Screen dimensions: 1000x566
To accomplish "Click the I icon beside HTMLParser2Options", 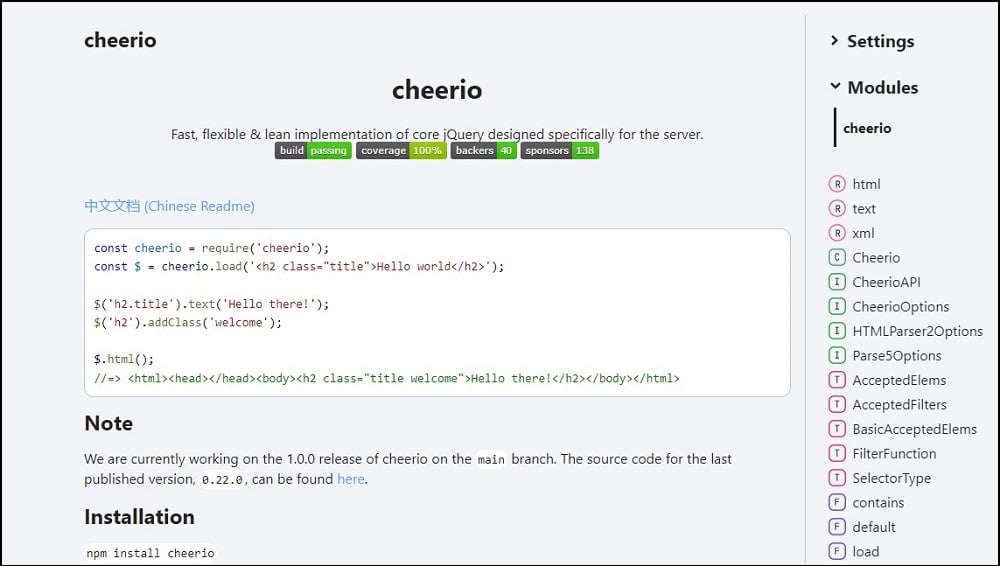I will (836, 331).
